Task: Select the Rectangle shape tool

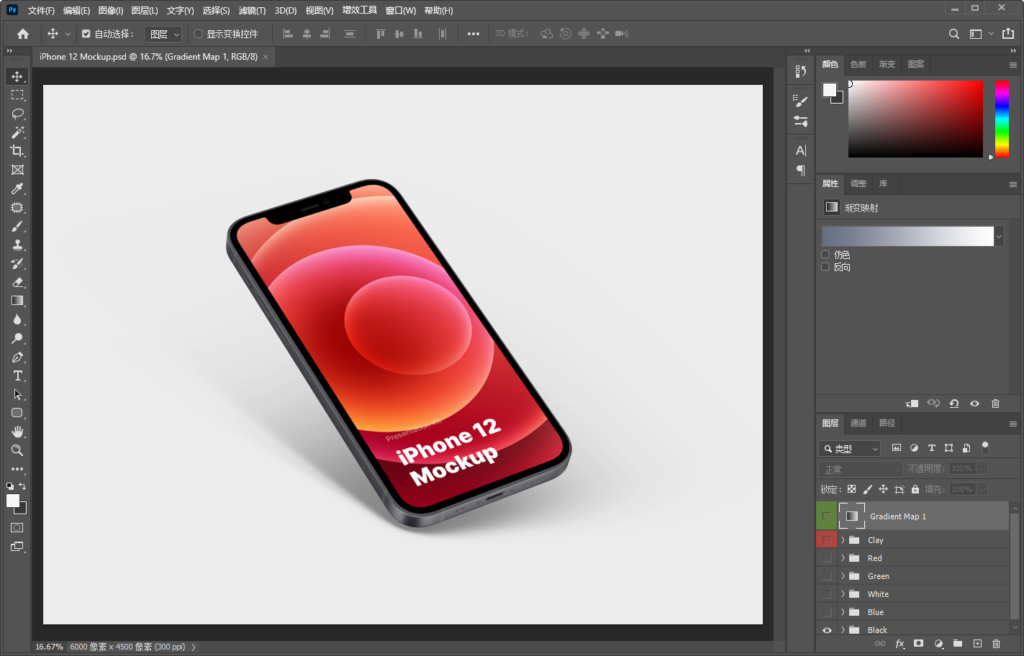Action: click(17, 413)
